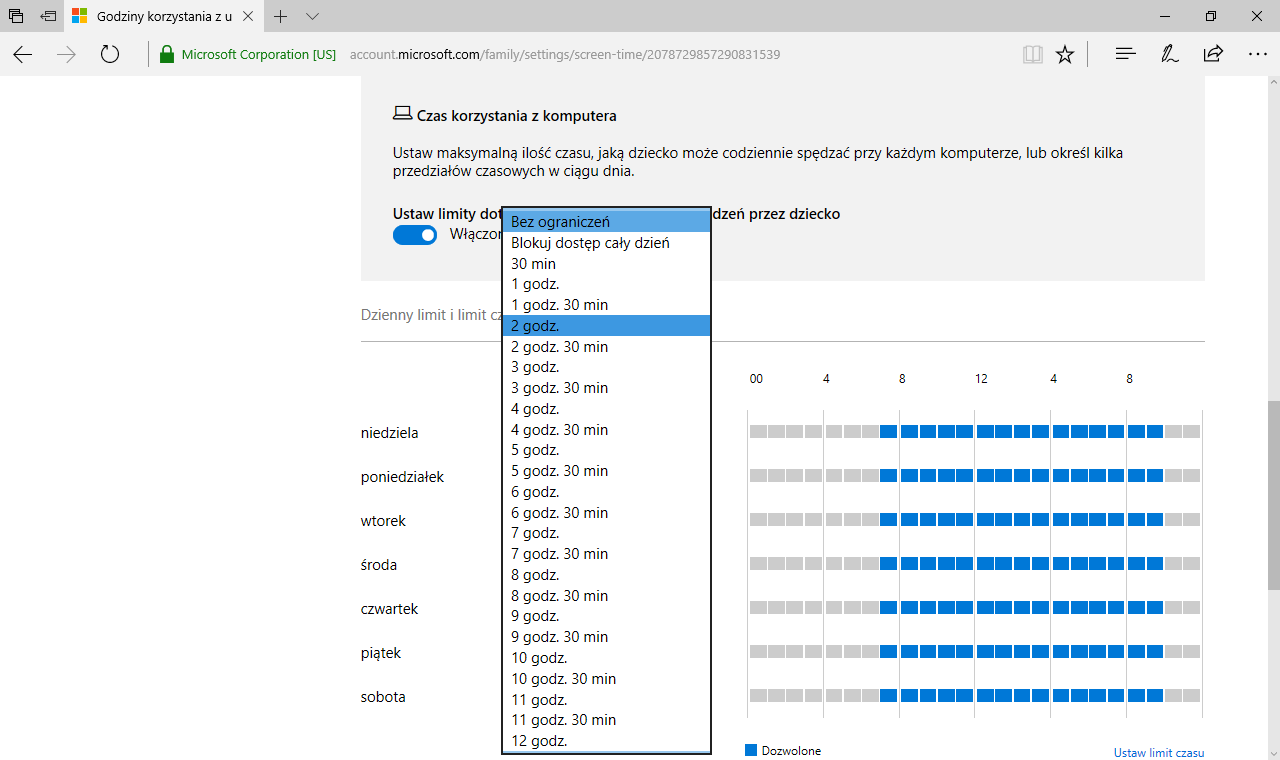Click the first blue time block for niedziela

pos(888,432)
